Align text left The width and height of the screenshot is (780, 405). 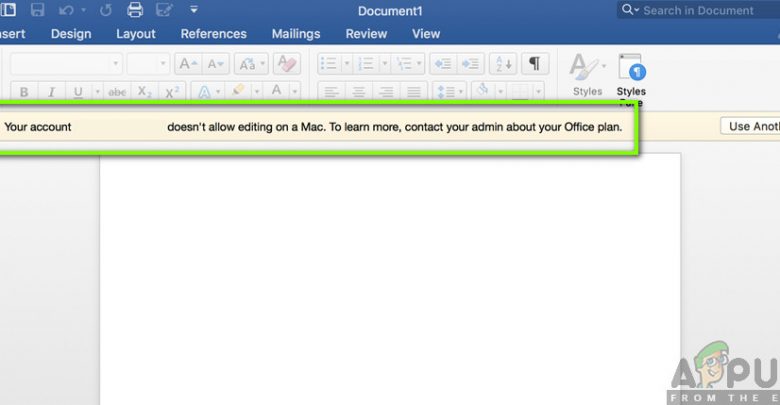click(x=331, y=92)
